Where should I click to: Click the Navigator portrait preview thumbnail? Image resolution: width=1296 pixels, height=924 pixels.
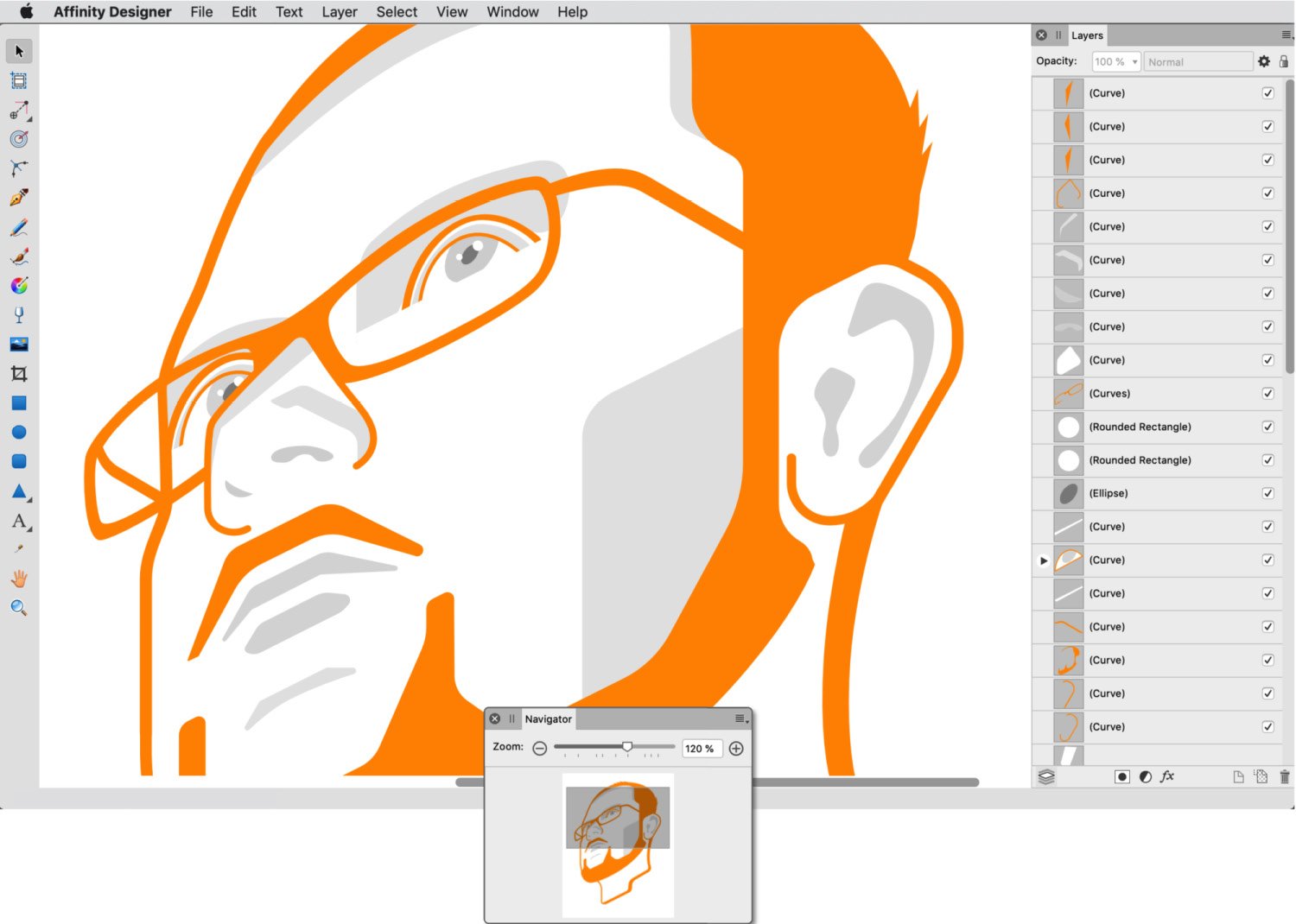[x=618, y=845]
